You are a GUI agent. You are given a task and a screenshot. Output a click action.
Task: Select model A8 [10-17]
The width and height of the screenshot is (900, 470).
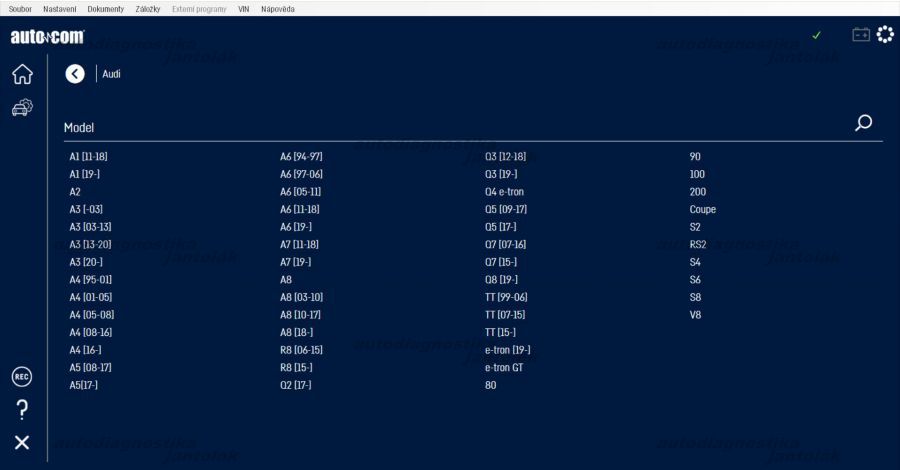pyautogui.click(x=300, y=314)
